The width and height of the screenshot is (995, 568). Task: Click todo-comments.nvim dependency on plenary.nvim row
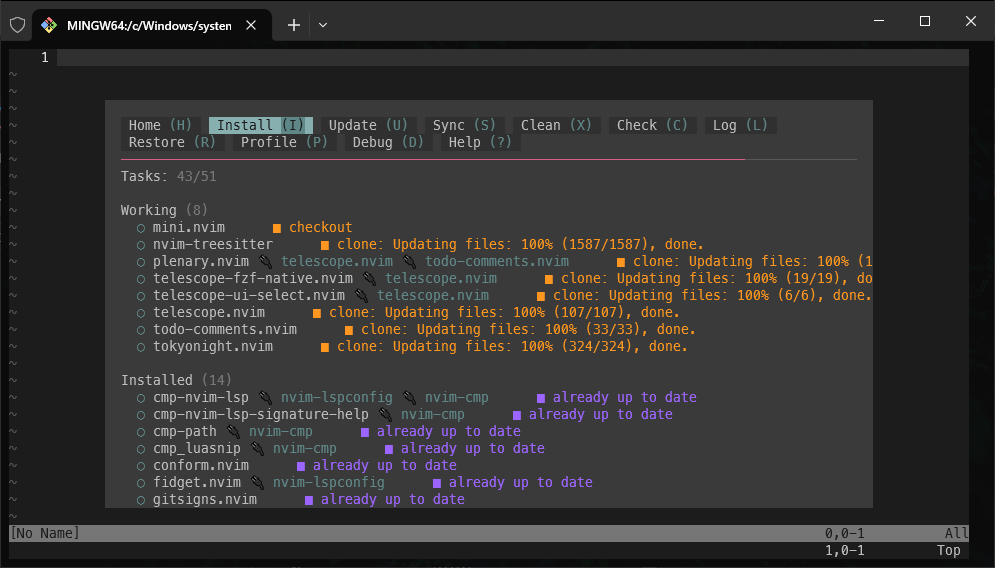coord(497,261)
